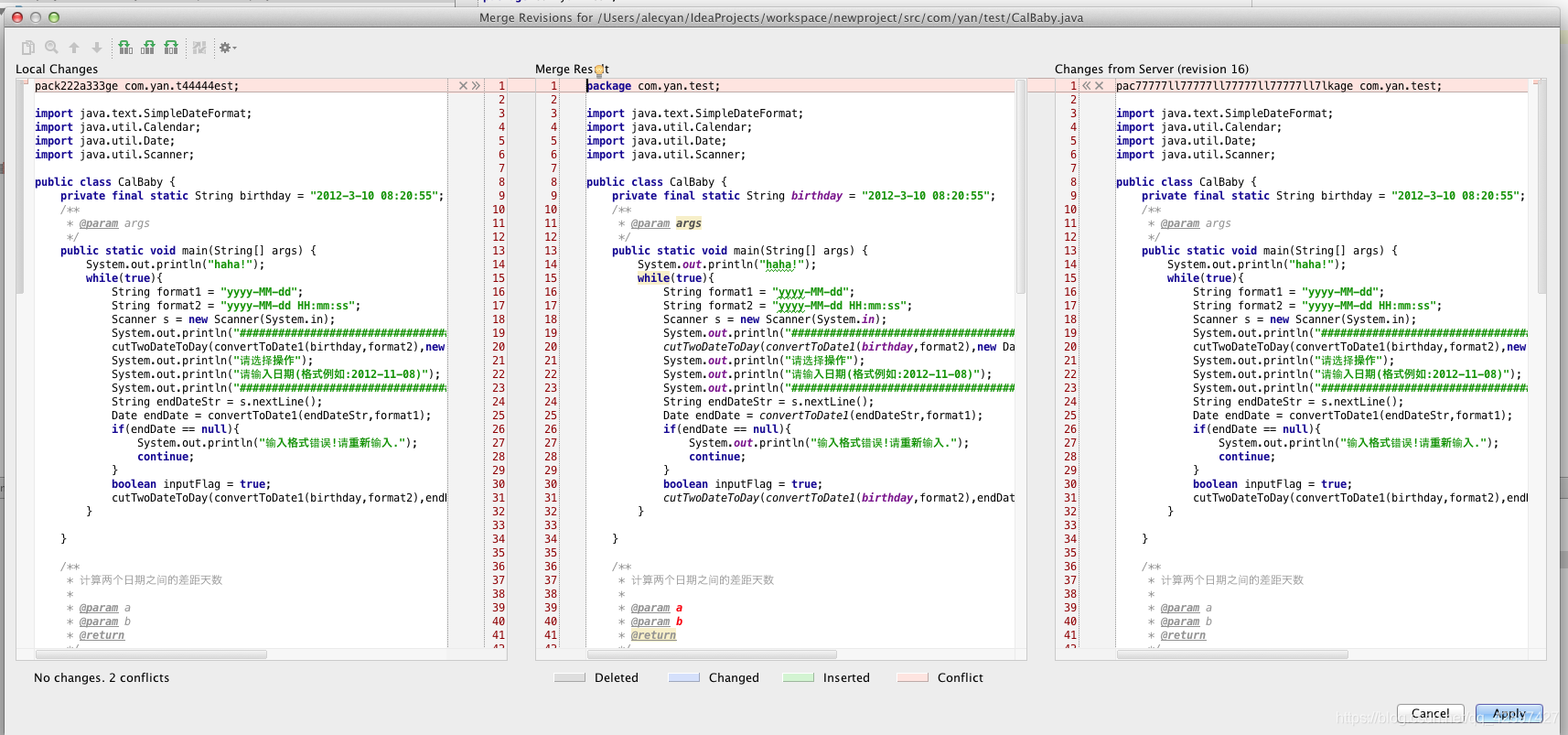The width and height of the screenshot is (1568, 735).
Task: Click 'String endDateStr = s.nextLine();' in Merge Result
Action: tap(768, 402)
